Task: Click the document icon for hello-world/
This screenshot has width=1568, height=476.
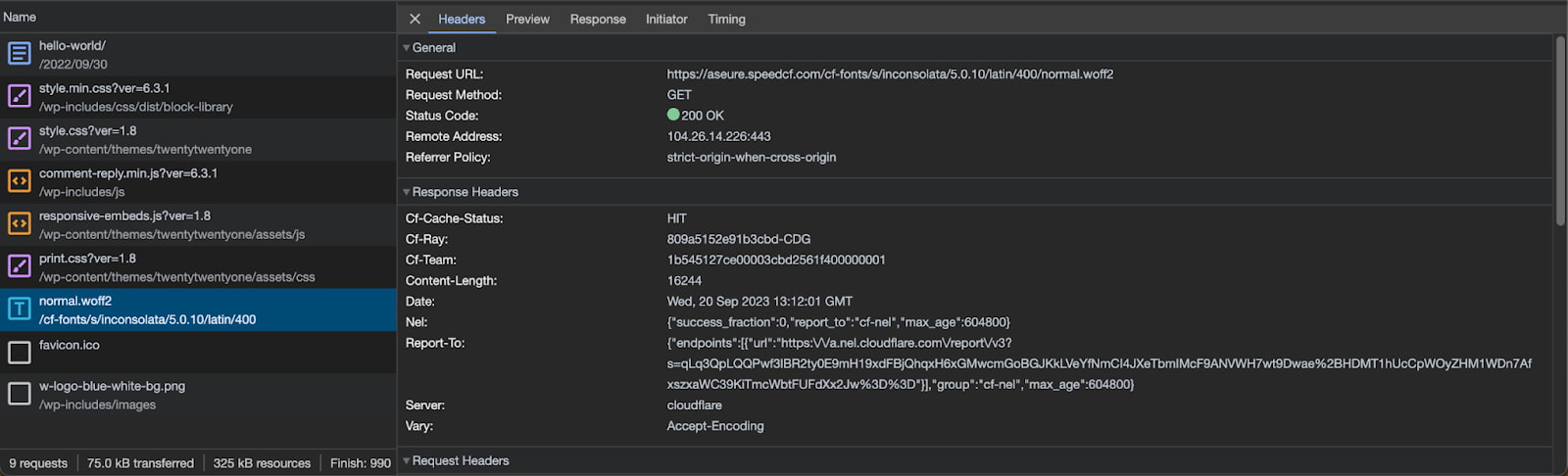Action: 20,54
